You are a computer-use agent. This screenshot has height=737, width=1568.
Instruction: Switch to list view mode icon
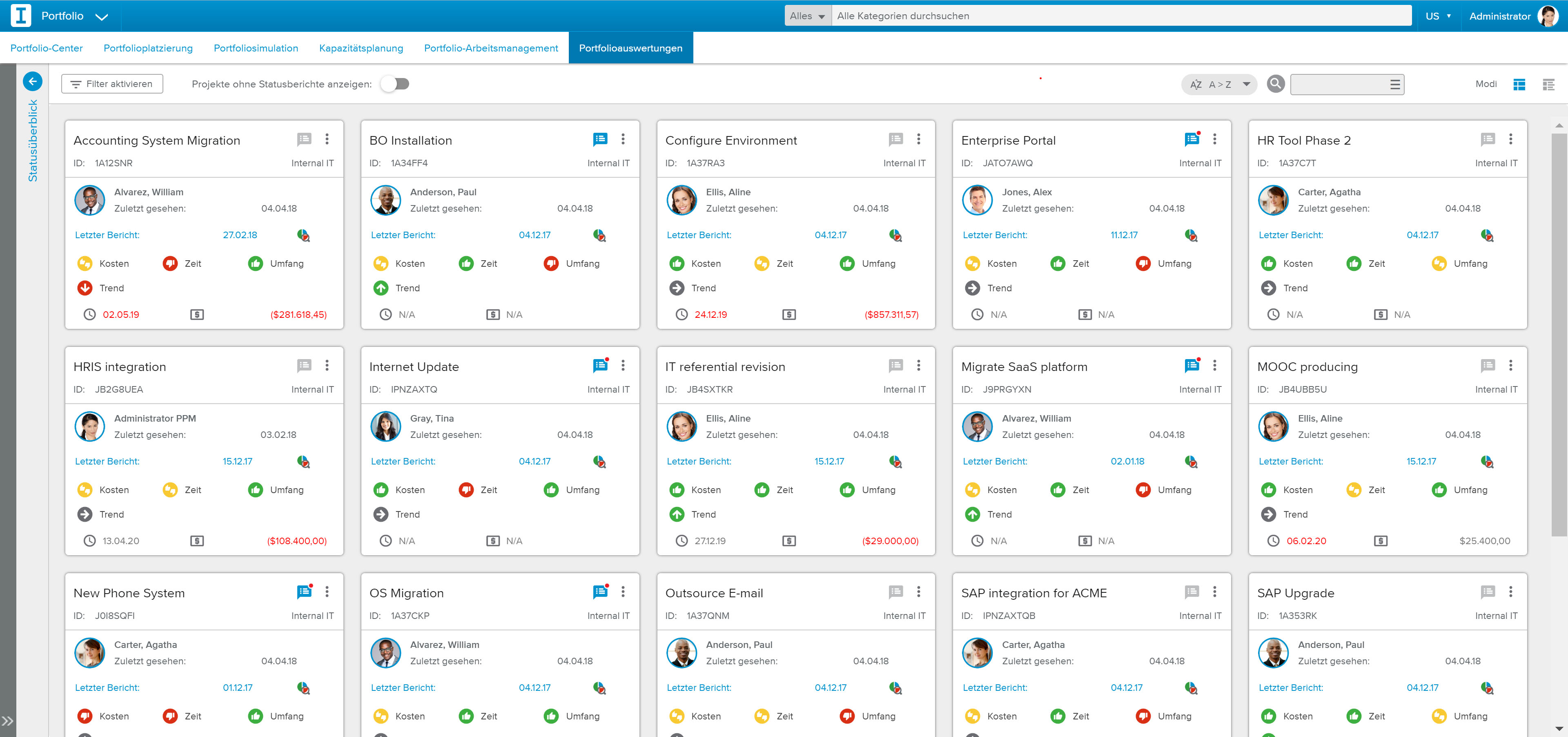click(x=1548, y=84)
